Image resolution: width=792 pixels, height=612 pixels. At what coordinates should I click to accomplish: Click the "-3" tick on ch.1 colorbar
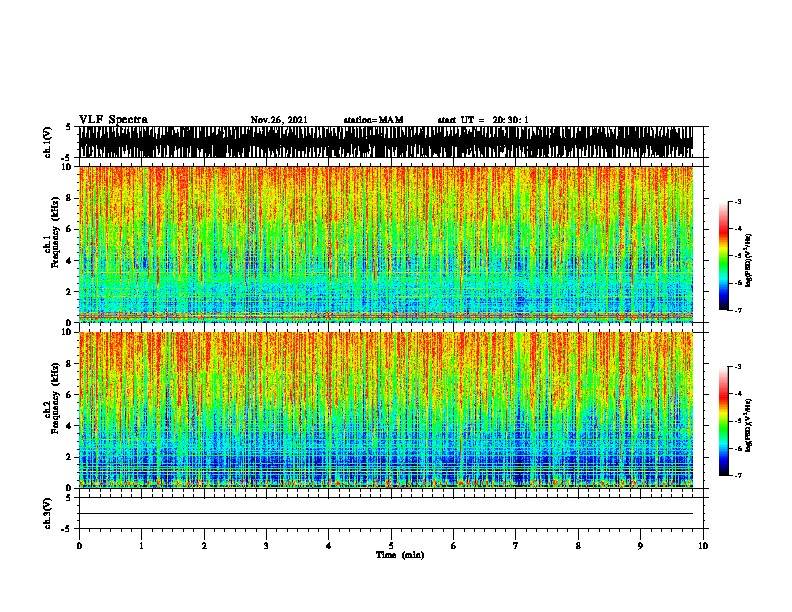click(x=738, y=201)
